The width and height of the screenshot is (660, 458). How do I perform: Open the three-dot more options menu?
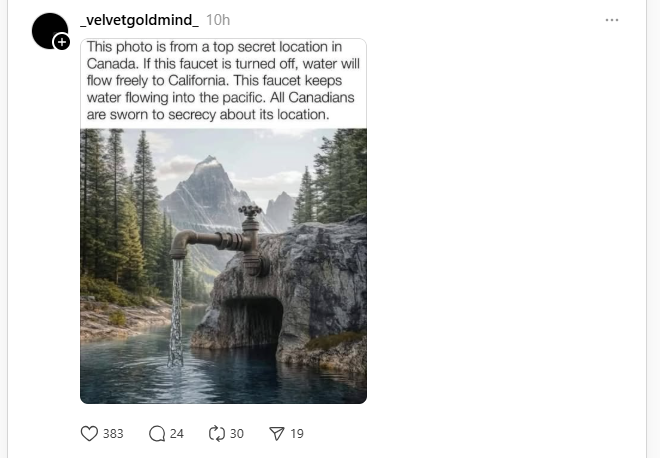pos(612,20)
